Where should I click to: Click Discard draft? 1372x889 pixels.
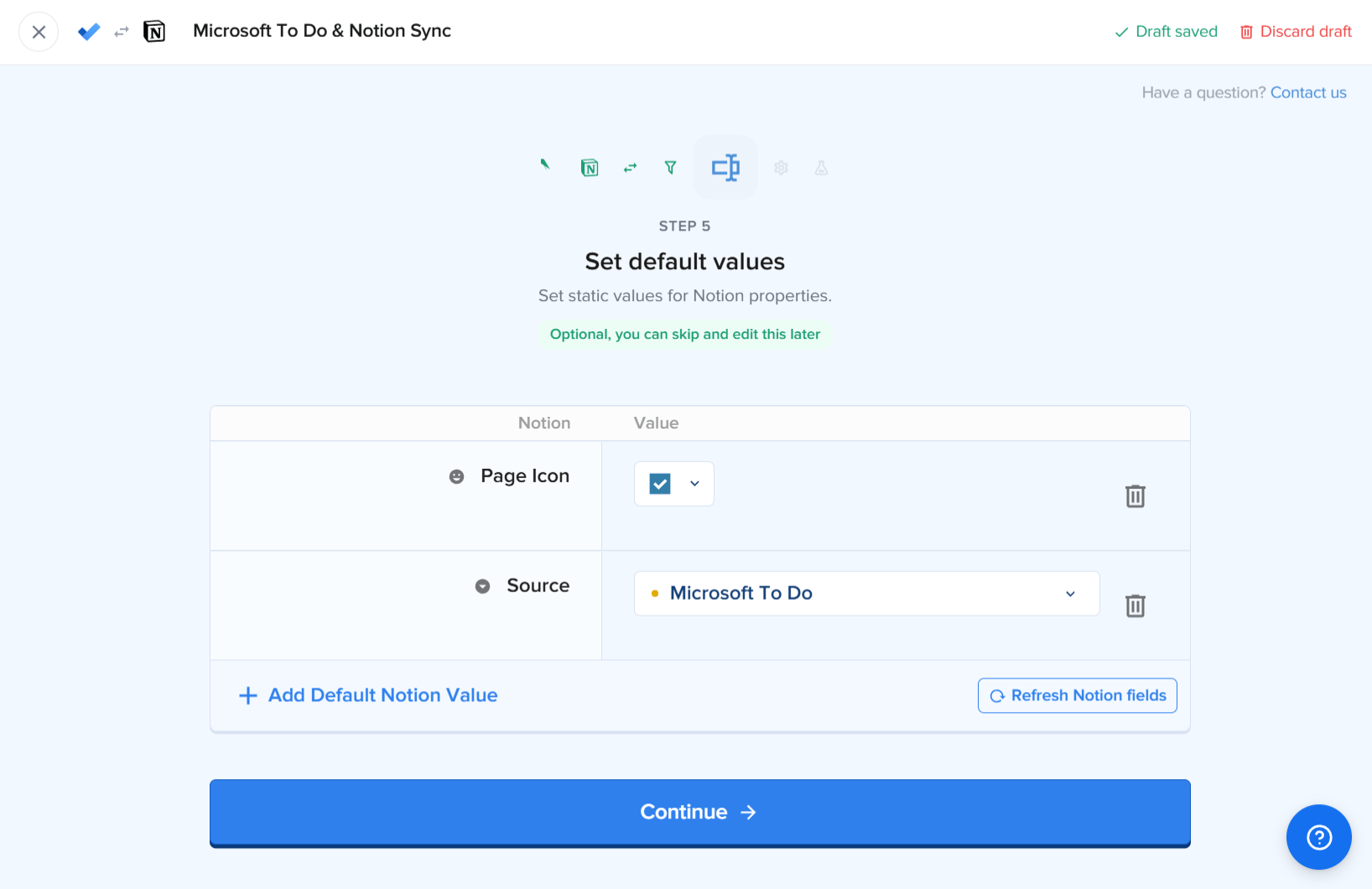coord(1296,32)
